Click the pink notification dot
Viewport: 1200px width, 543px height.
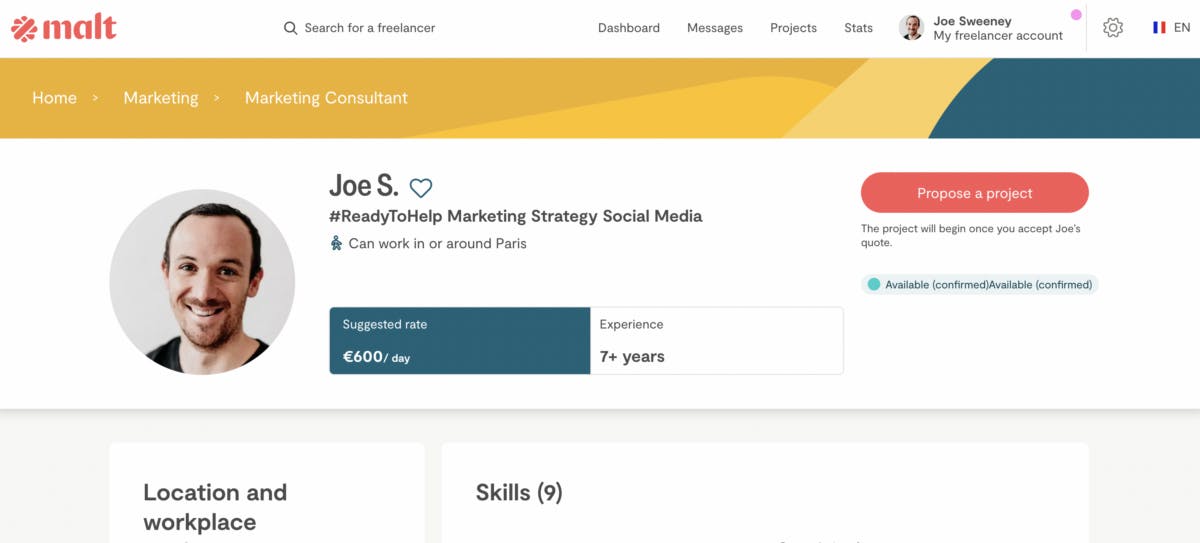pos(1076,15)
